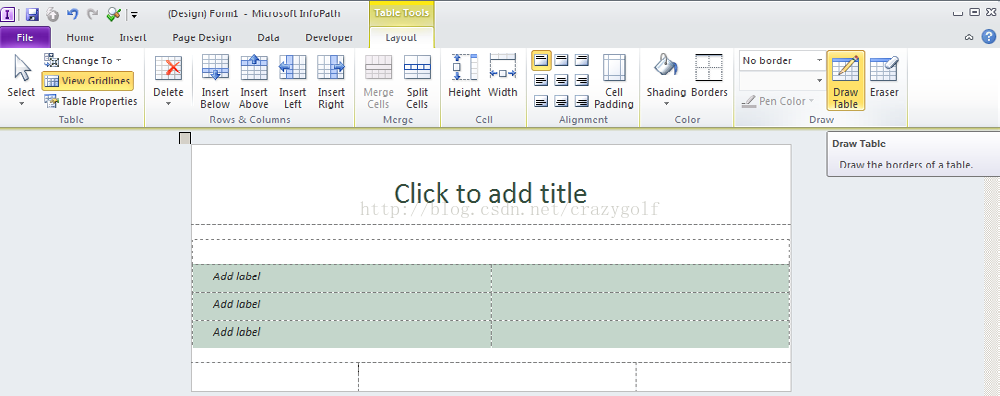Switch to the Home tab
The image size is (1000, 396).
point(80,38)
